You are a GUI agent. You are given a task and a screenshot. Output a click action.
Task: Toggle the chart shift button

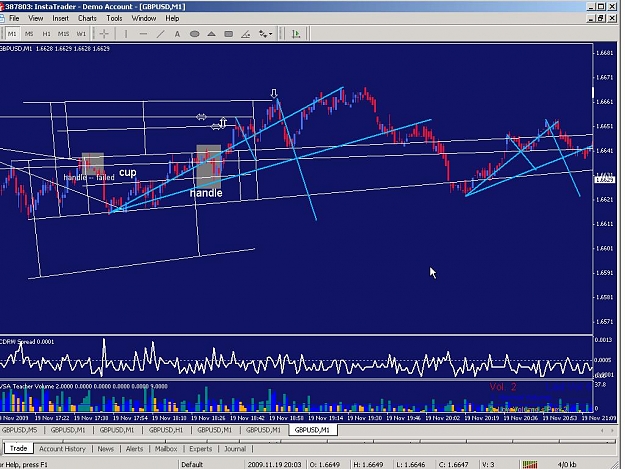(x=296, y=34)
